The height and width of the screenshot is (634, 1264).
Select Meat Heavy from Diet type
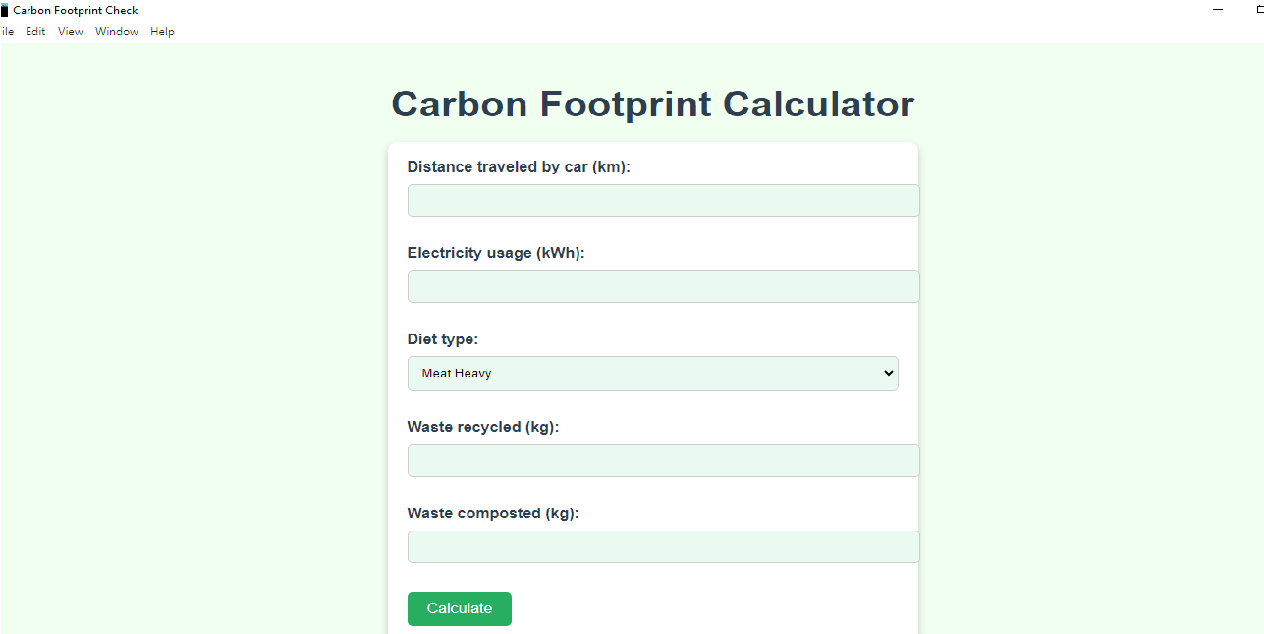click(653, 373)
